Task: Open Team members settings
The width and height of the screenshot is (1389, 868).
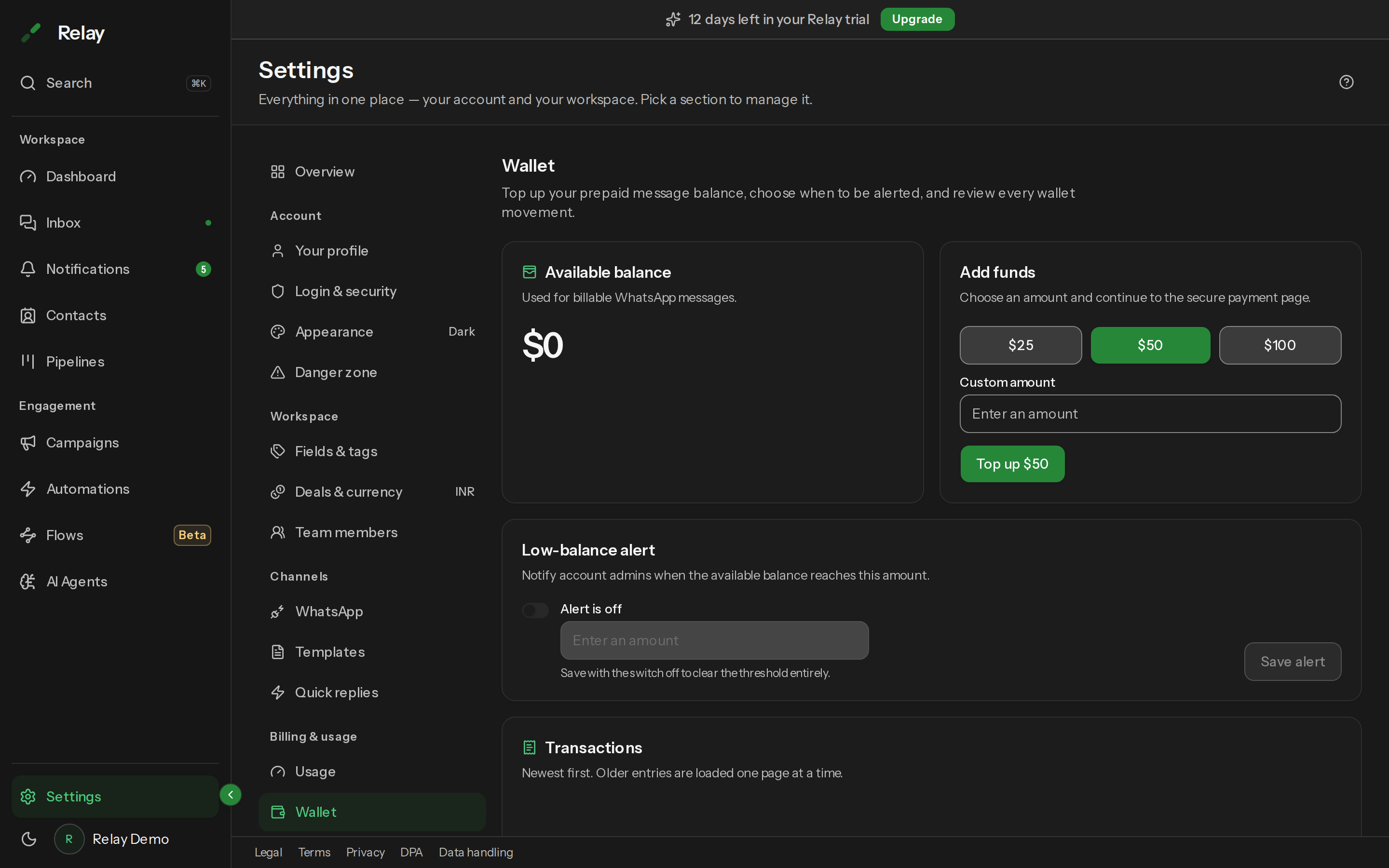Action: [372, 533]
